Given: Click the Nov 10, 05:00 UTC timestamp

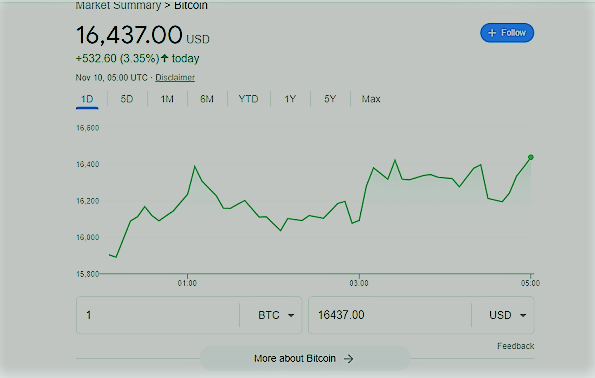Looking at the screenshot, I should tap(111, 77).
